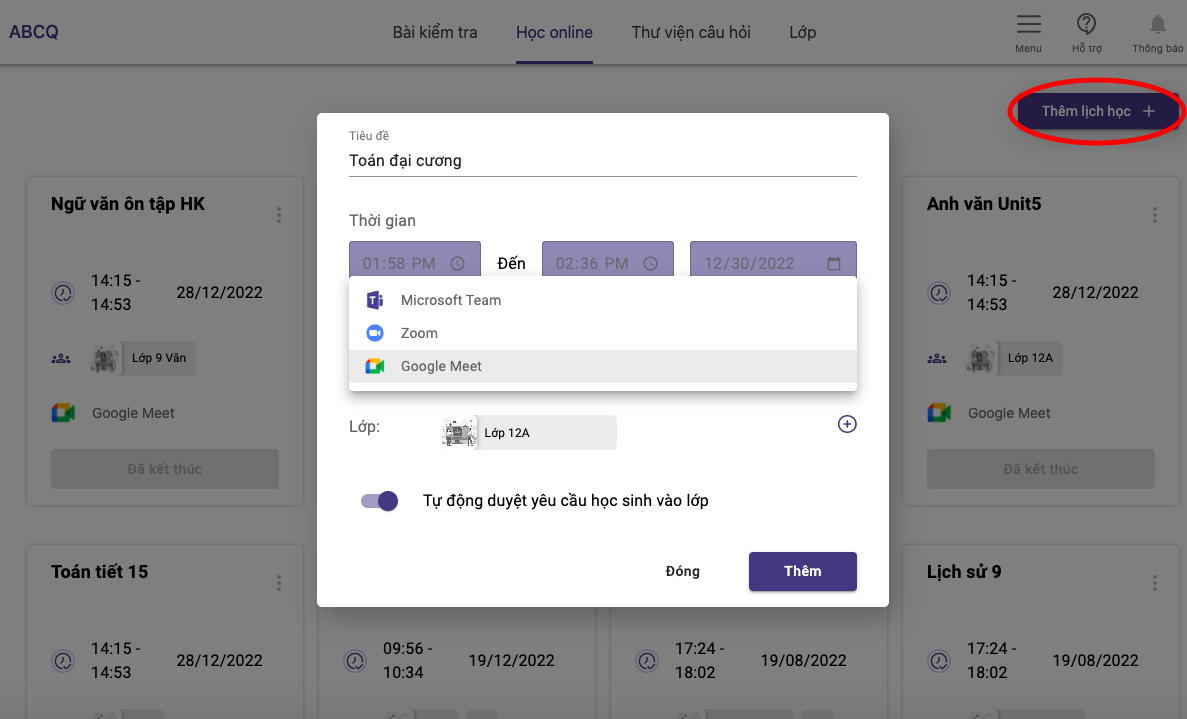Open three-dot menu on Anh văn Unit5 card
This screenshot has height=719, width=1187.
(x=1155, y=214)
